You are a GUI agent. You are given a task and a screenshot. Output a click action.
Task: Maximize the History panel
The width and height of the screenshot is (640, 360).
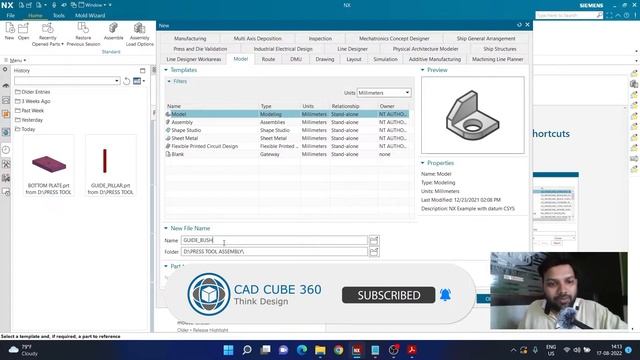pyautogui.click(x=142, y=71)
